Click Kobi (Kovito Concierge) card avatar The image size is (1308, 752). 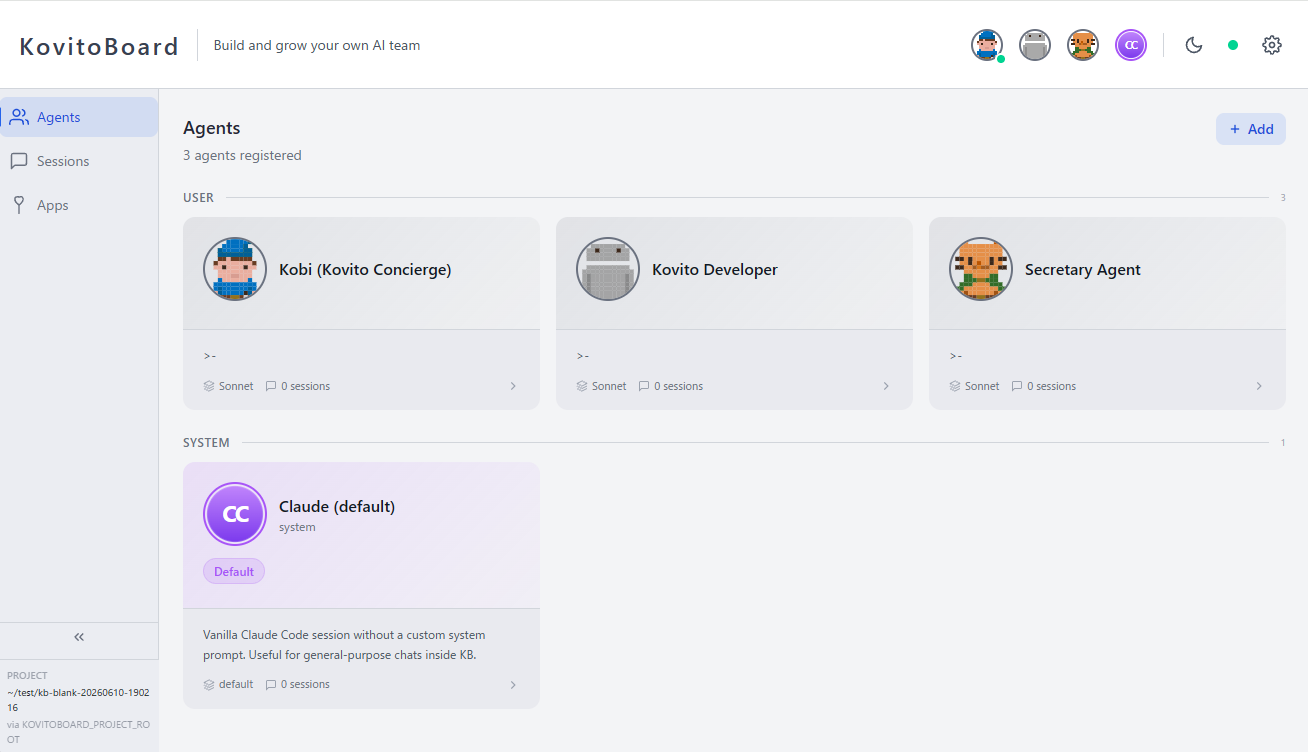tap(235, 269)
